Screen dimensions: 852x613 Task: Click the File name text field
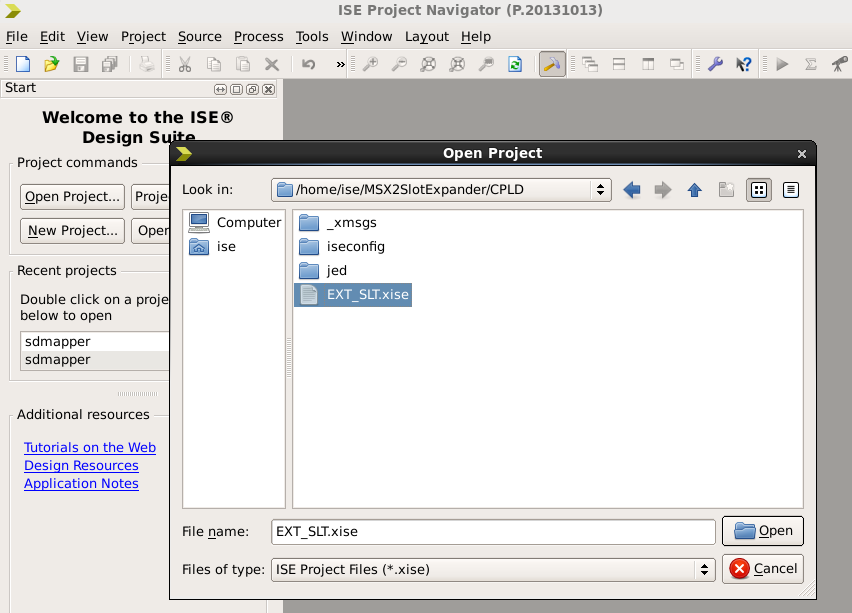pos(493,531)
